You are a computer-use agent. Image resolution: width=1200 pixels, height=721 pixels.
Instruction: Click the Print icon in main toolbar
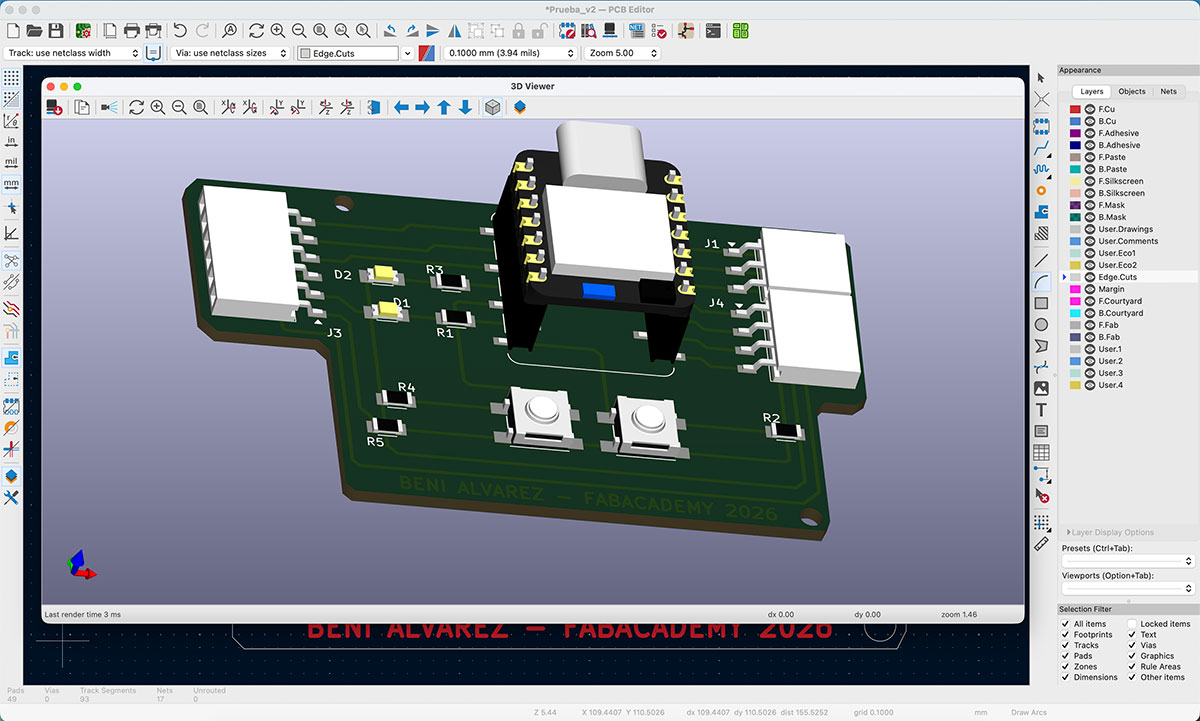tap(131, 31)
